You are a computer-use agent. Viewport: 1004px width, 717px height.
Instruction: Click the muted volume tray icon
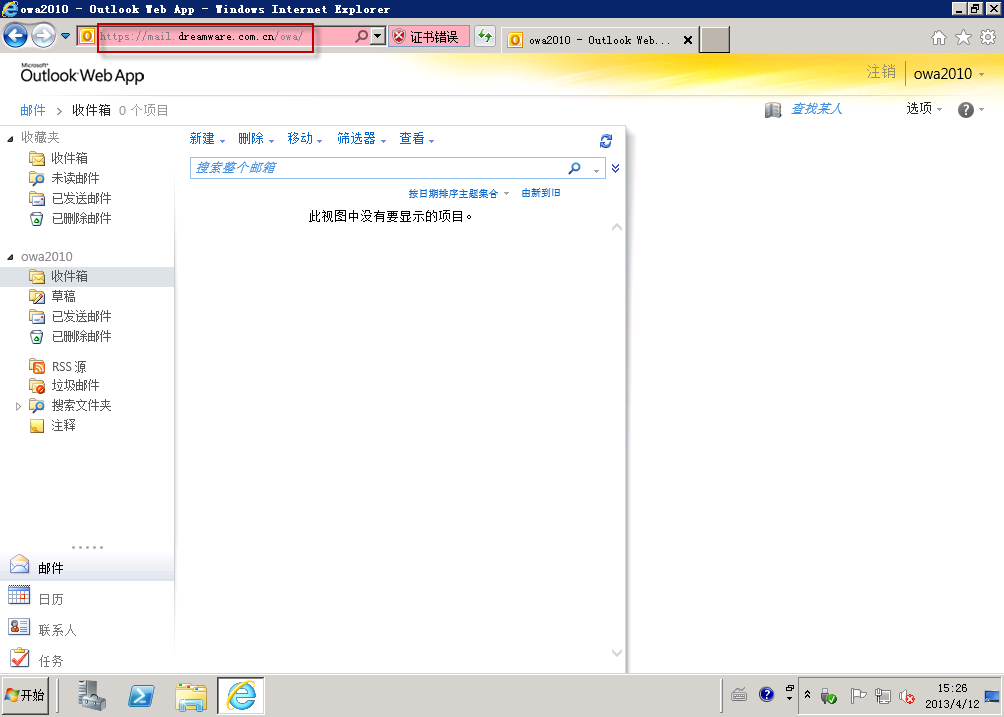coord(906,696)
